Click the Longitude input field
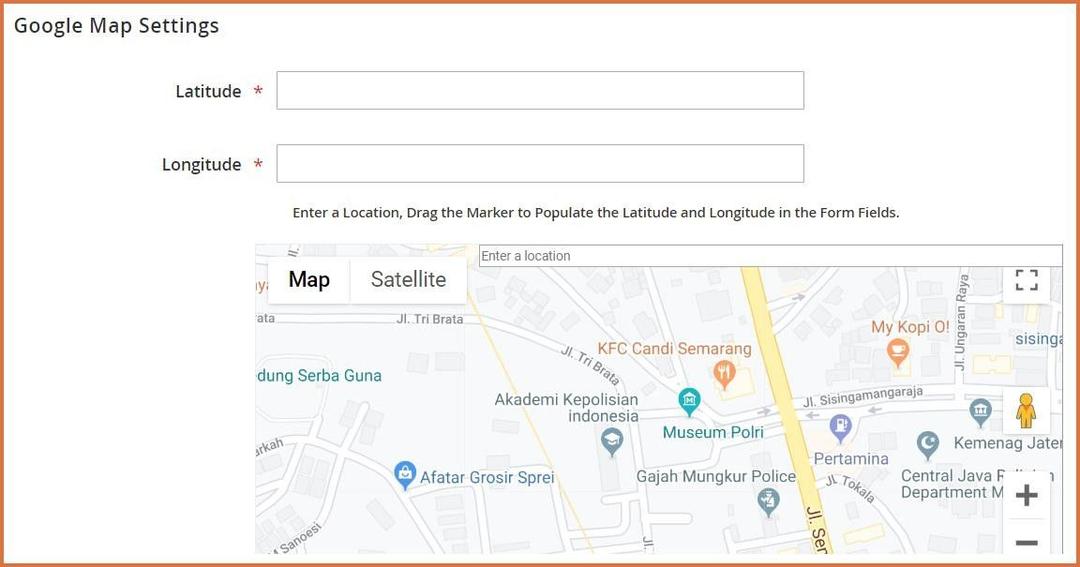Image resolution: width=1080 pixels, height=567 pixels. pyautogui.click(x=540, y=163)
